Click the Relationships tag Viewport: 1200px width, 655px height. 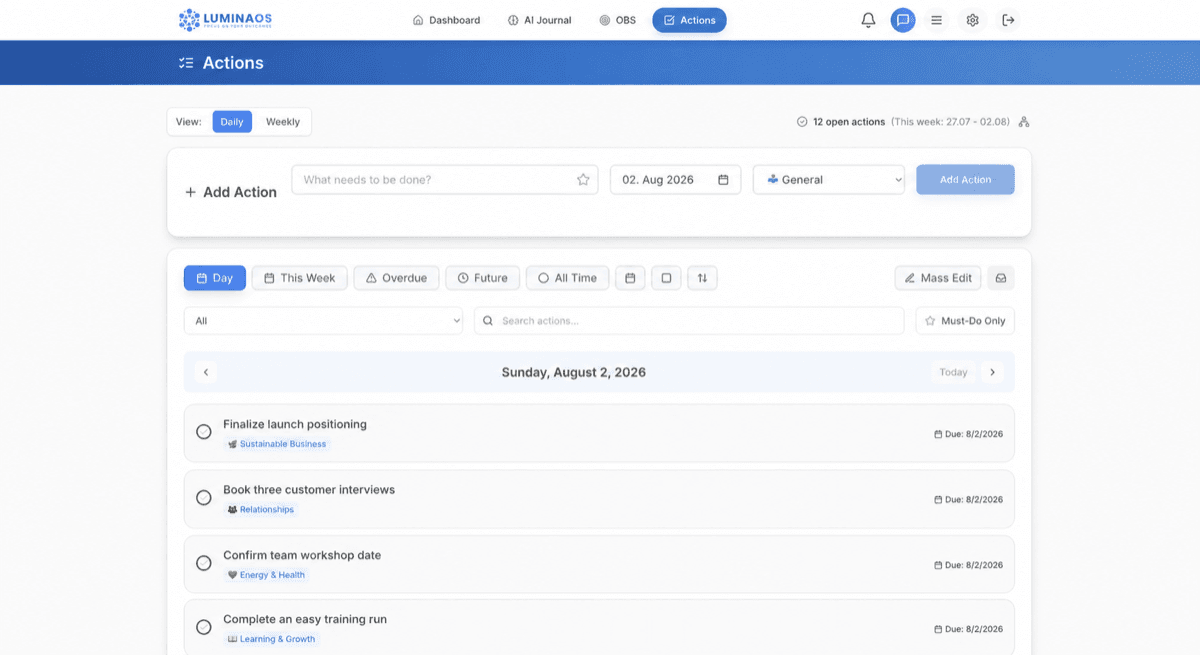point(261,509)
